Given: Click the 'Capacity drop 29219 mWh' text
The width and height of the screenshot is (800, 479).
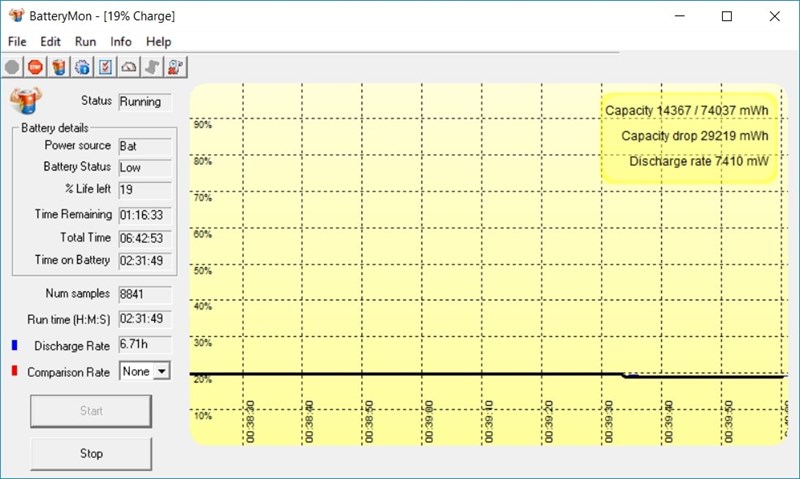Looking at the screenshot, I should coord(694,136).
